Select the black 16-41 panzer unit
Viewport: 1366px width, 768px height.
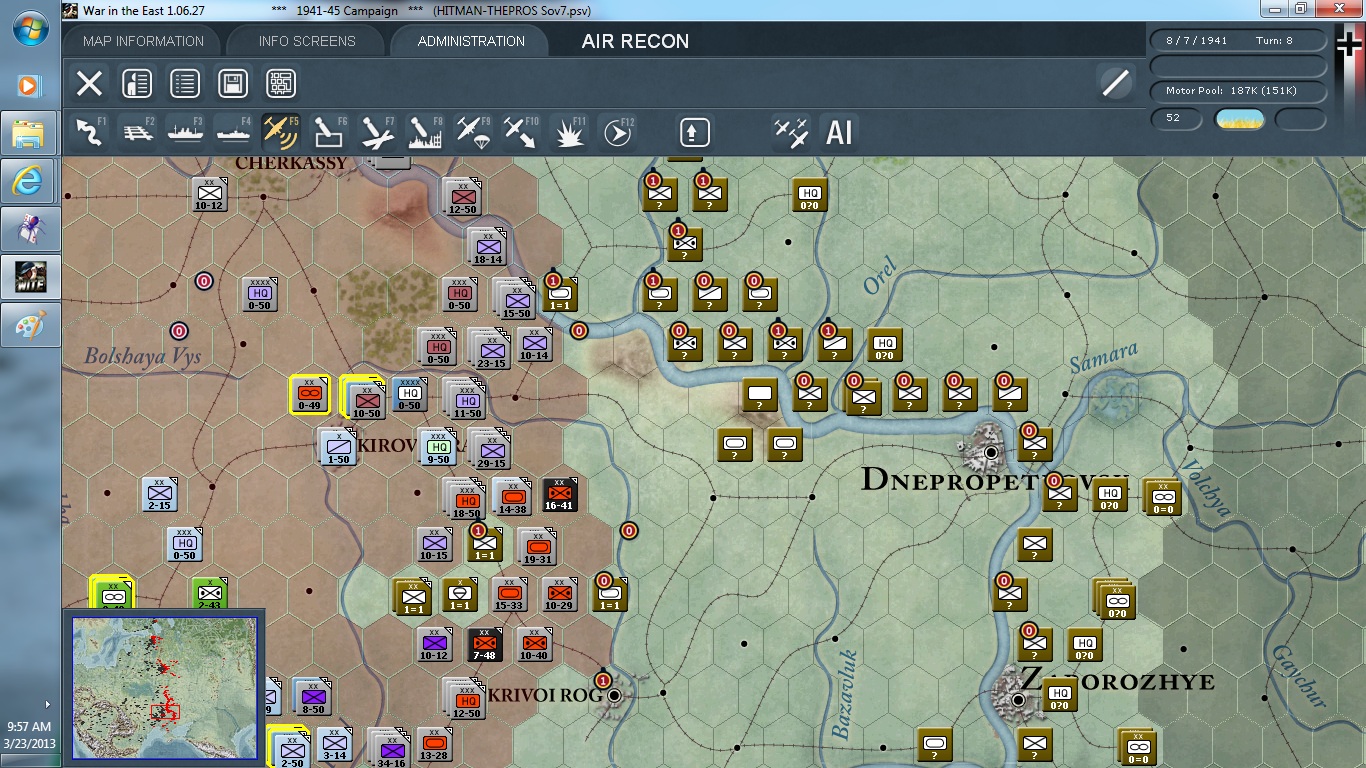coord(559,495)
